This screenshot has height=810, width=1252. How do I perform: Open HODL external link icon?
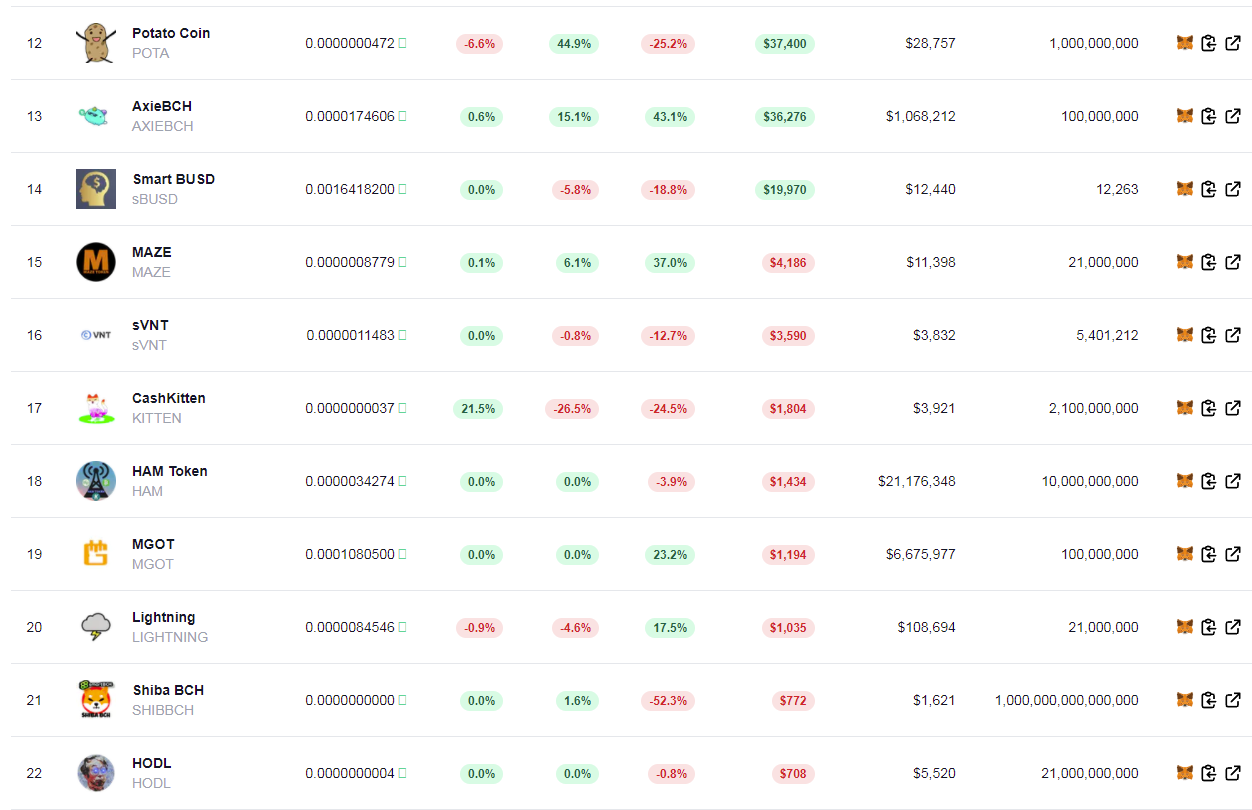coord(1233,773)
